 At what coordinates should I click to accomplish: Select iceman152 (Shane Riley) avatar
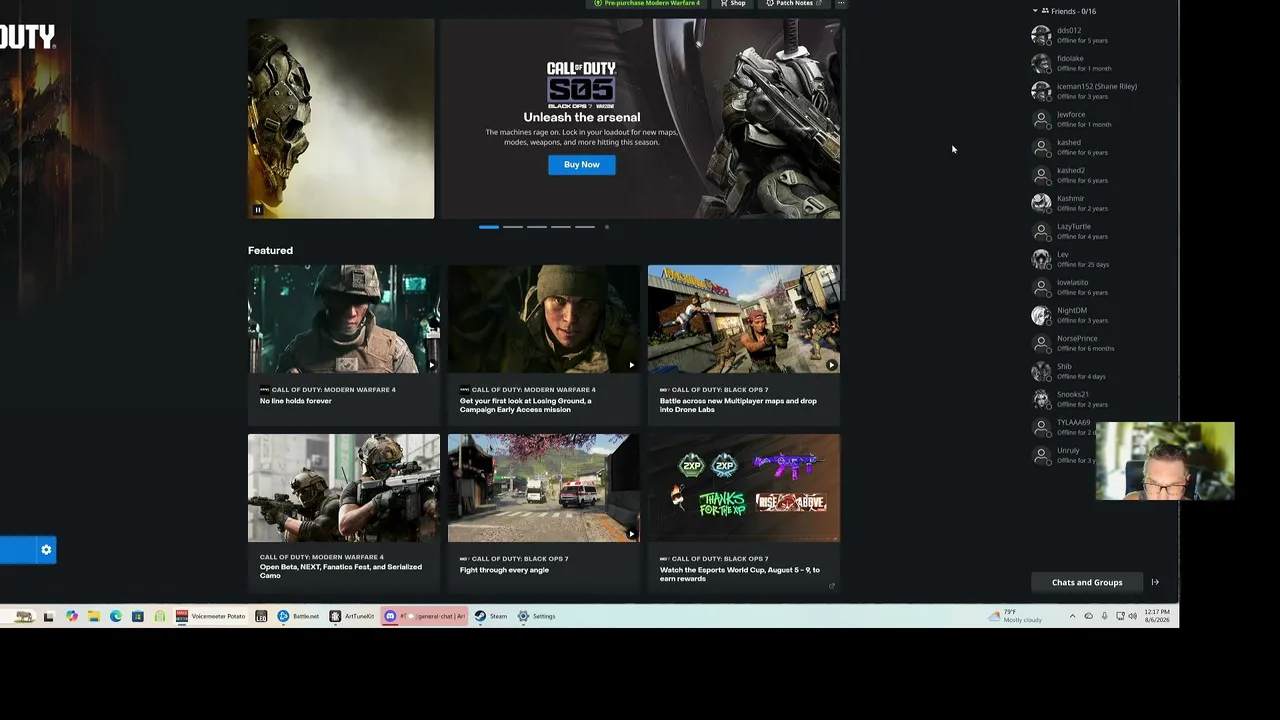point(1041,91)
